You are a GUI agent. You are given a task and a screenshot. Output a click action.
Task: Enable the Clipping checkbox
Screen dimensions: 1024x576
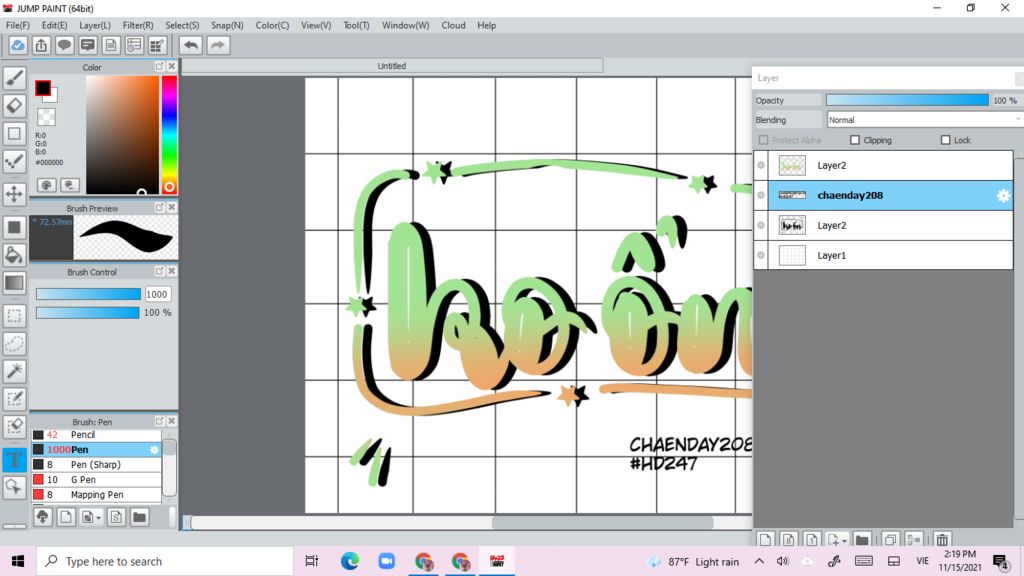[855, 140]
